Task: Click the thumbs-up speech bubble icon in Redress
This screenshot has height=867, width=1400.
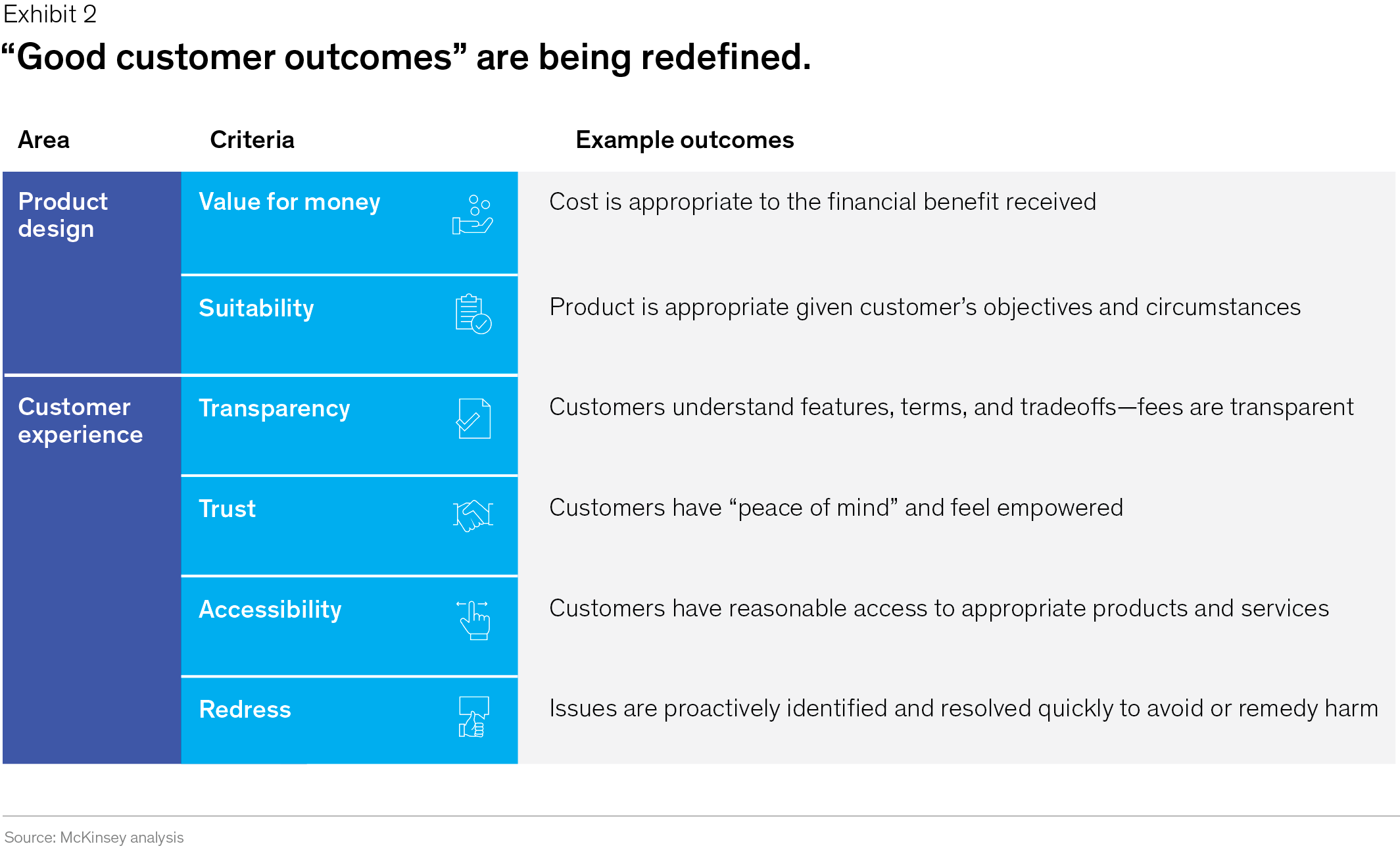Action: click(473, 716)
